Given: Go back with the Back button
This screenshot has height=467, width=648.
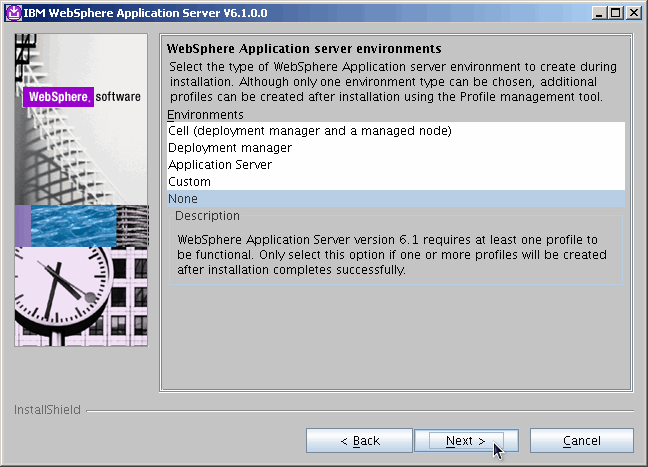Looking at the screenshot, I should point(359,441).
